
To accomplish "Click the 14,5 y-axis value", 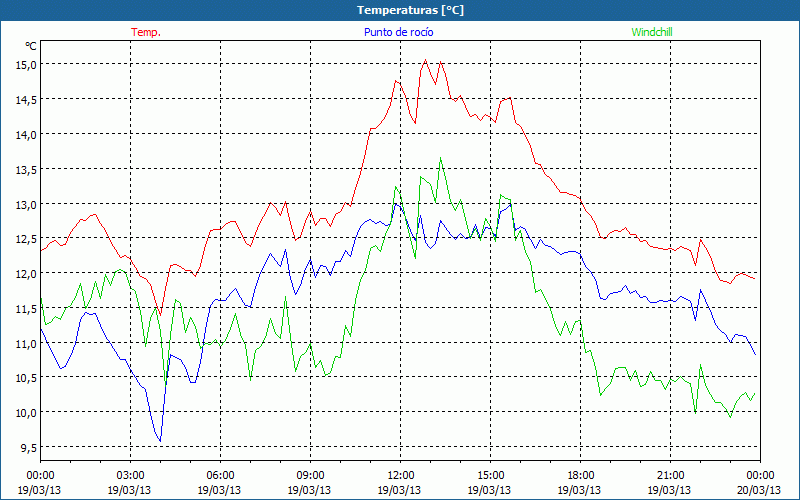I will tap(26, 99).
